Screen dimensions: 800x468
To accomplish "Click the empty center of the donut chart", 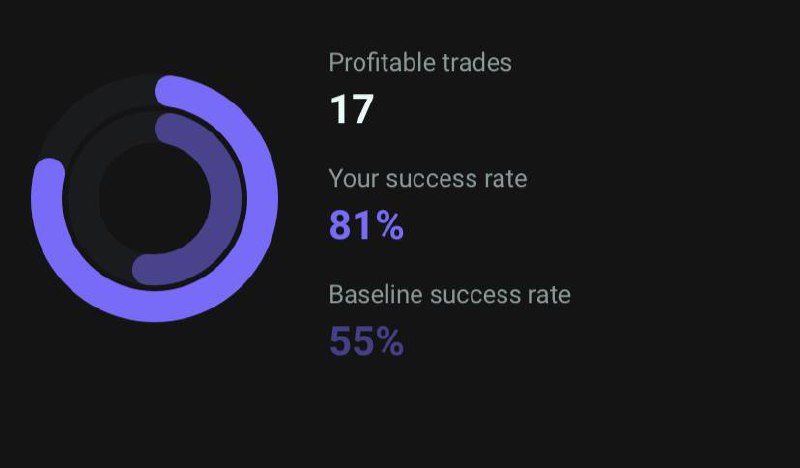I will (x=155, y=199).
